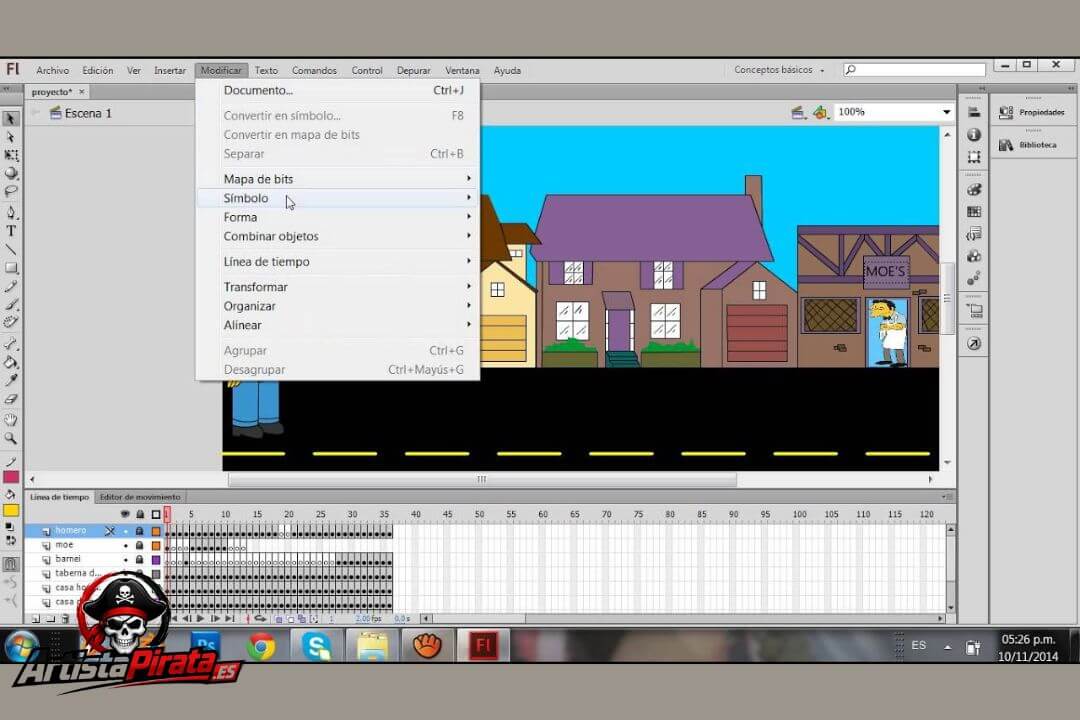Expand the Forma submenu
The height and width of the screenshot is (720, 1080).
pos(338,217)
